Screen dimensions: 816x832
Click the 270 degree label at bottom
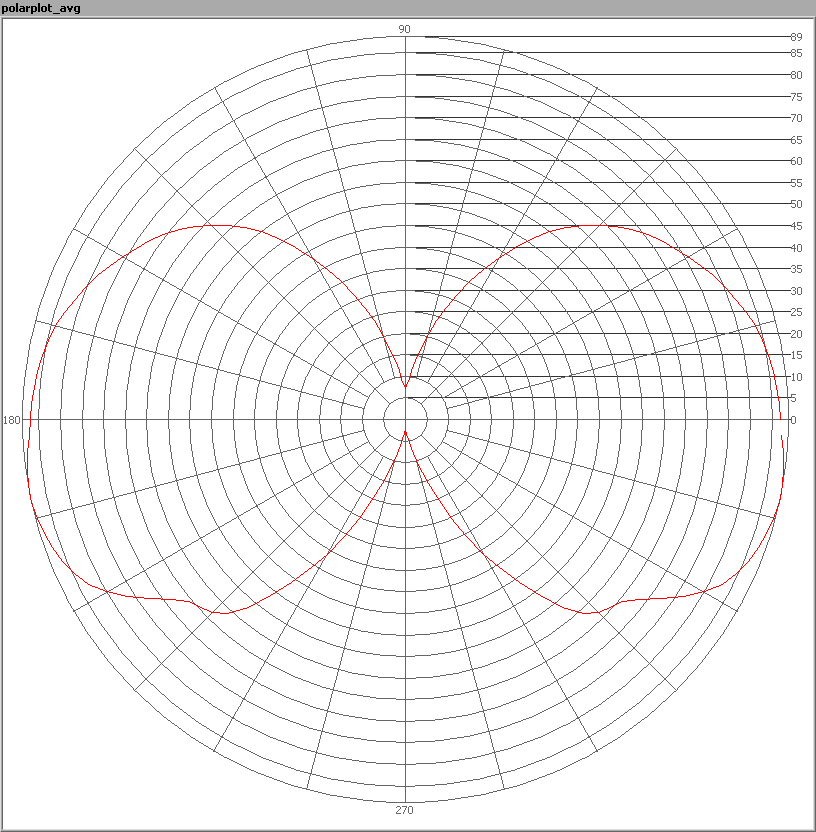click(x=405, y=810)
